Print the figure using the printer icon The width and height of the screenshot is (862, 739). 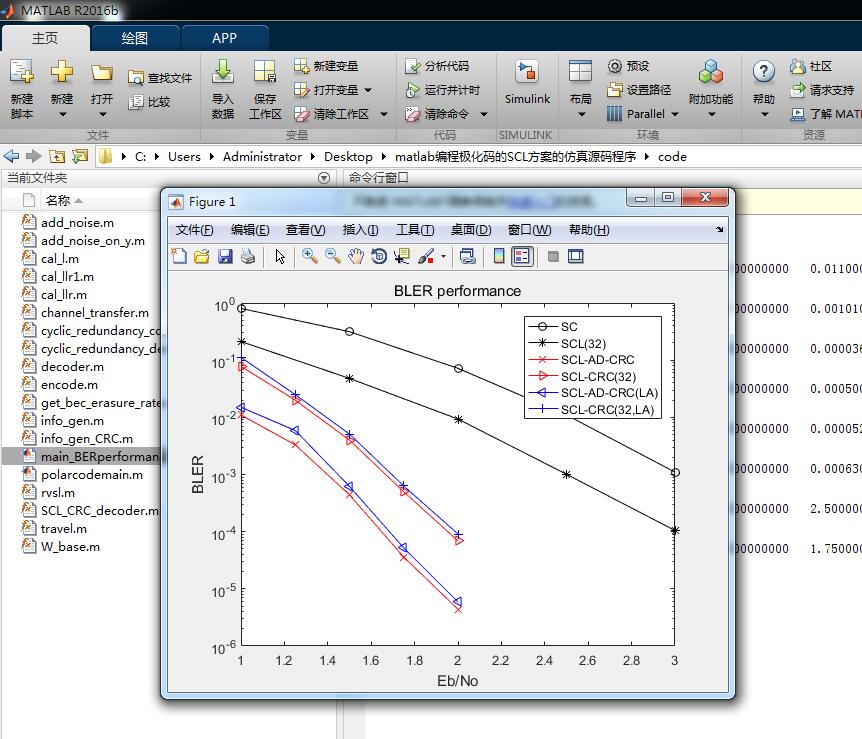click(248, 256)
